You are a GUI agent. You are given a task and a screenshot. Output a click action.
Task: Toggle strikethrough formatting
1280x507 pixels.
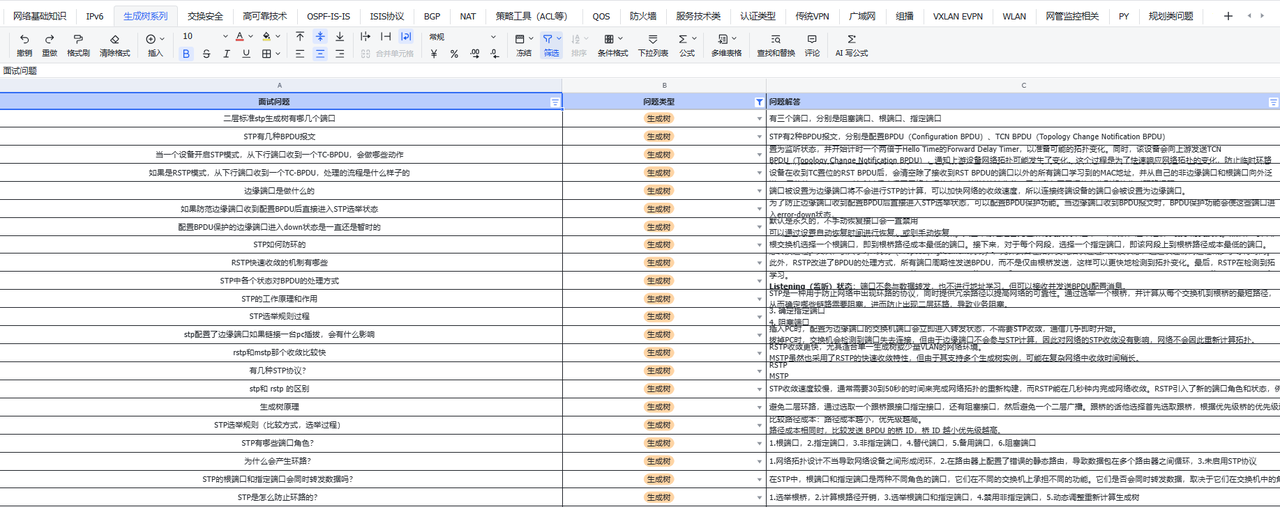click(x=207, y=54)
